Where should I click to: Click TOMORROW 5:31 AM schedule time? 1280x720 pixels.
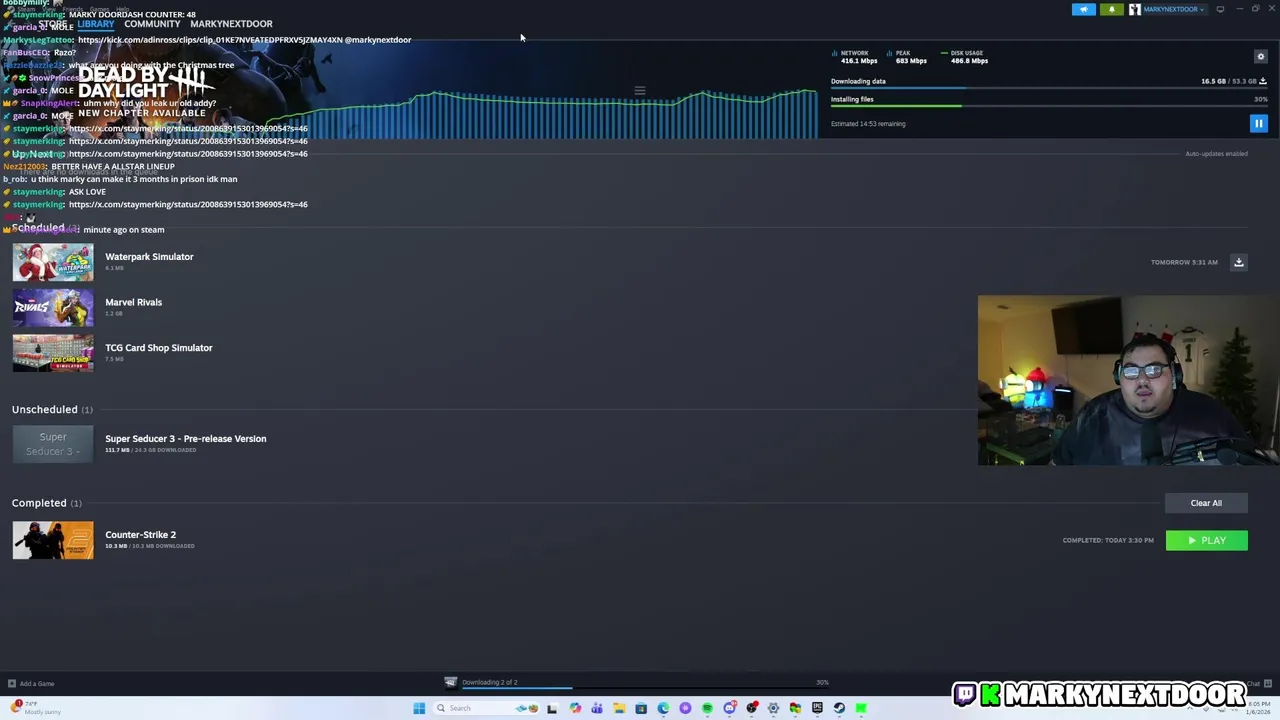click(1184, 262)
